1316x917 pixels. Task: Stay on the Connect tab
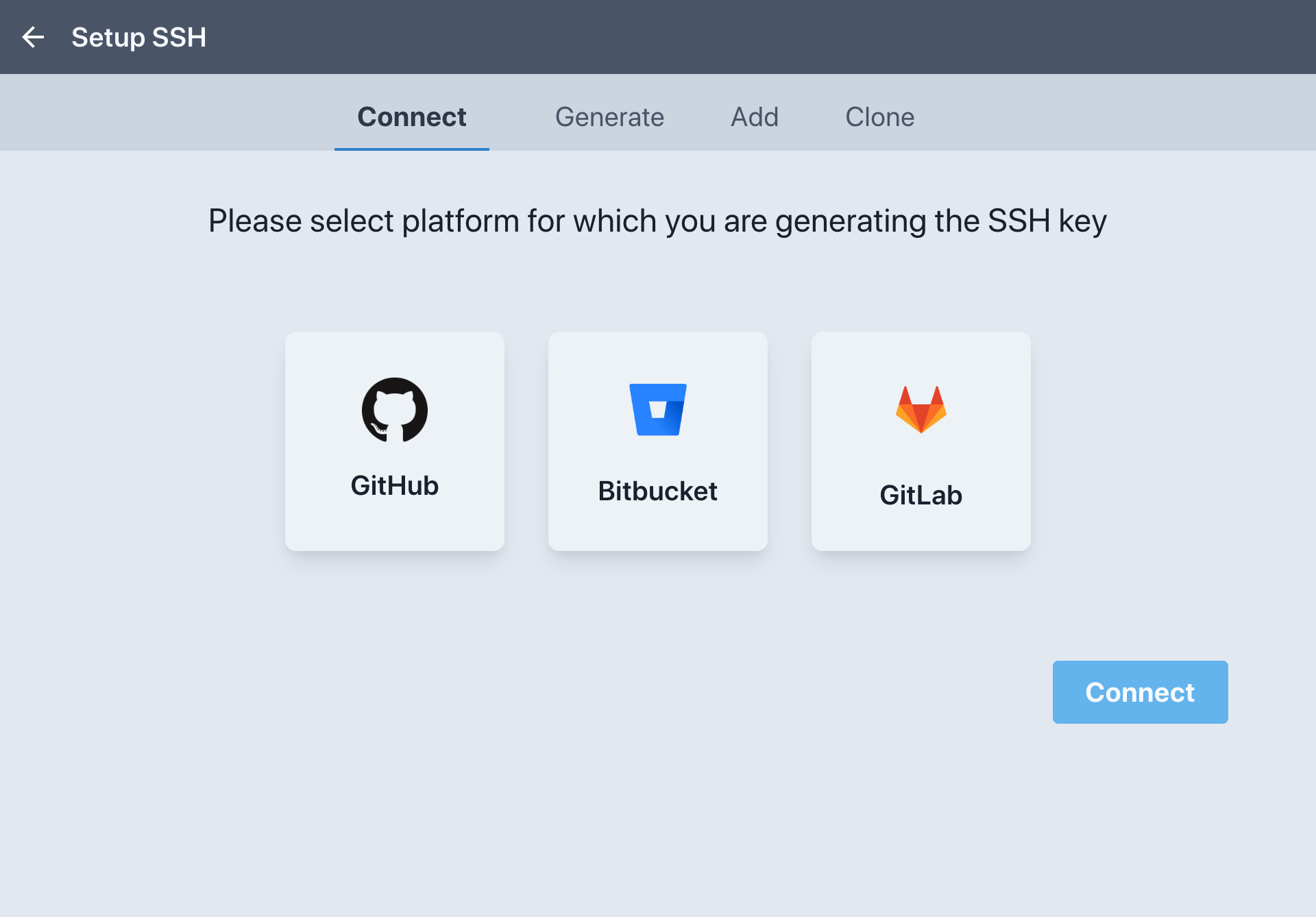[411, 117]
